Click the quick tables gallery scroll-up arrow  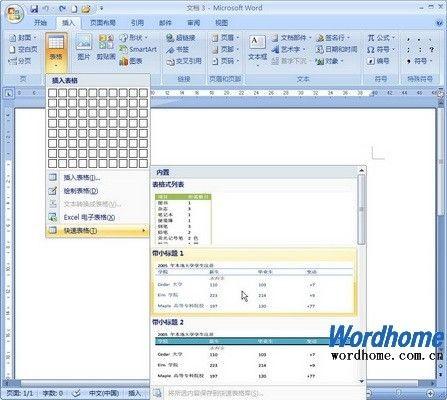[x=361, y=171]
